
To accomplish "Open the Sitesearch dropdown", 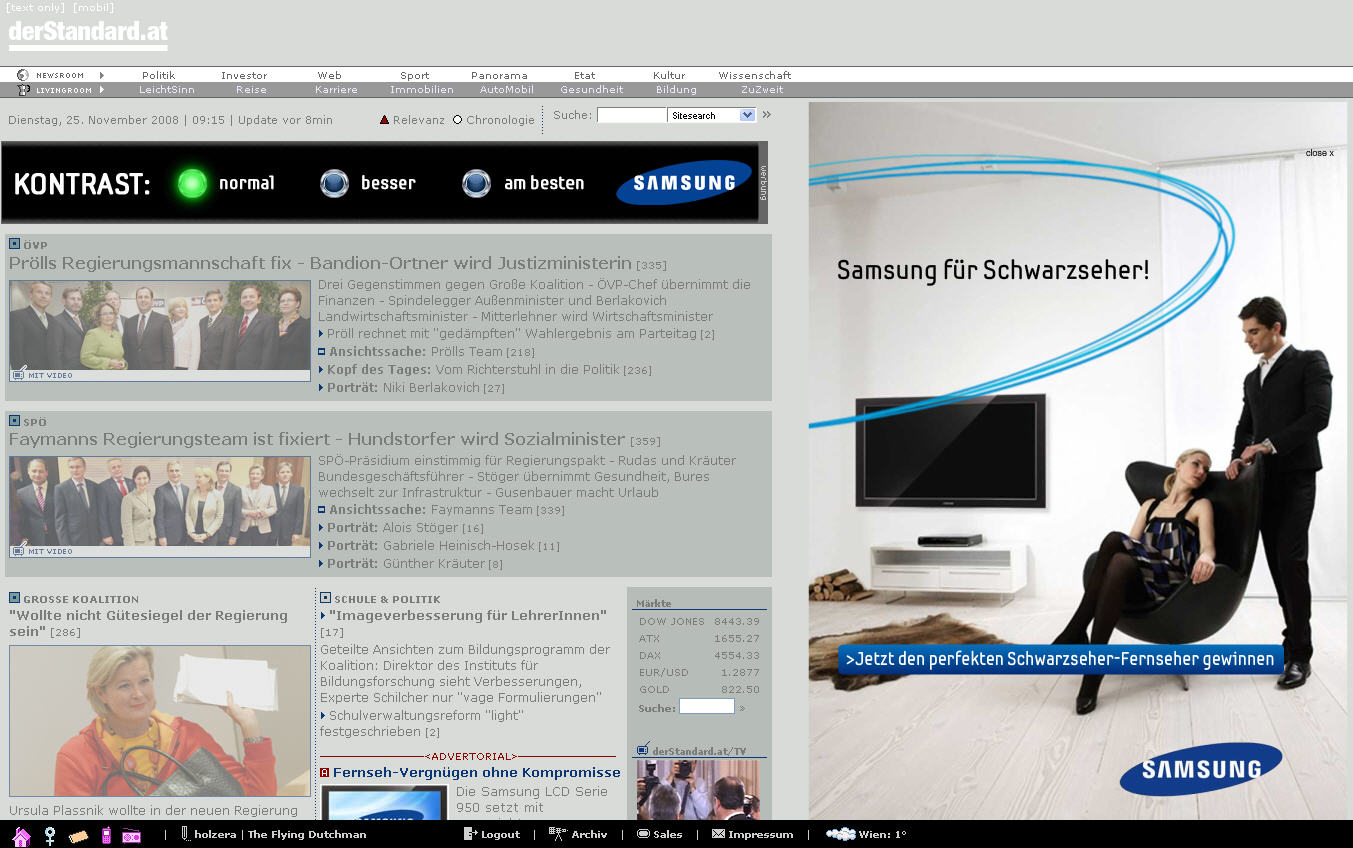I will point(747,115).
